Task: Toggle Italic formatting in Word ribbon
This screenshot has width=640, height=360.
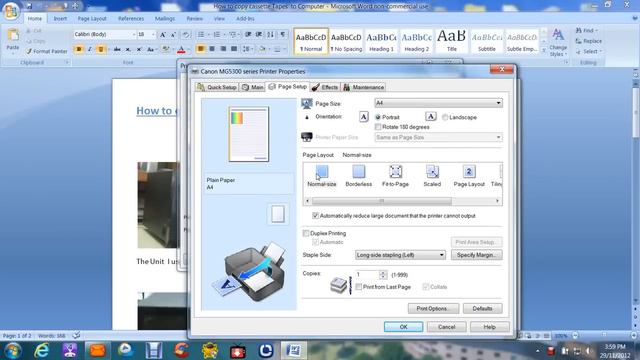Action: click(90, 49)
